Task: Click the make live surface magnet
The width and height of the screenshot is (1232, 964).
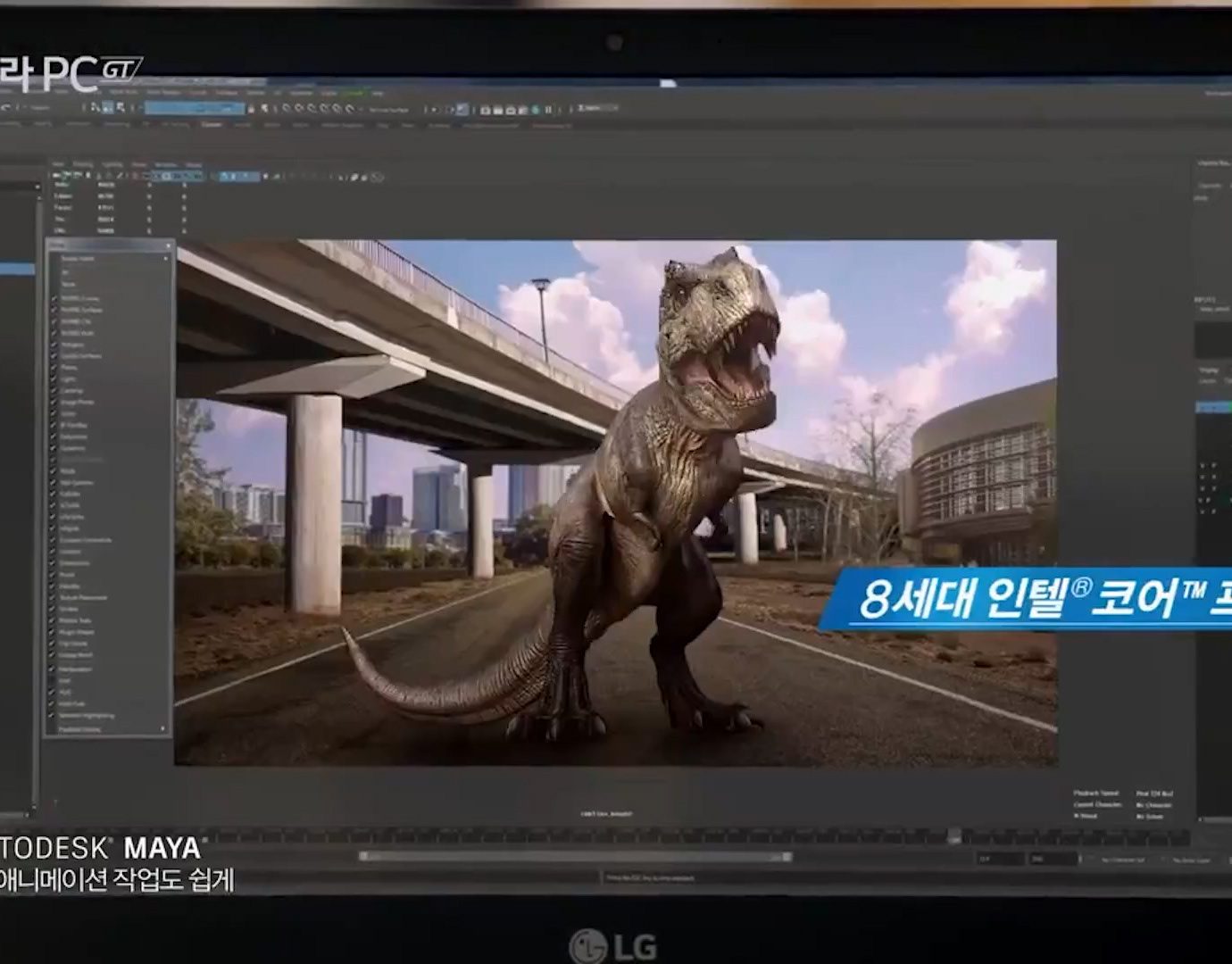Action: point(350,108)
